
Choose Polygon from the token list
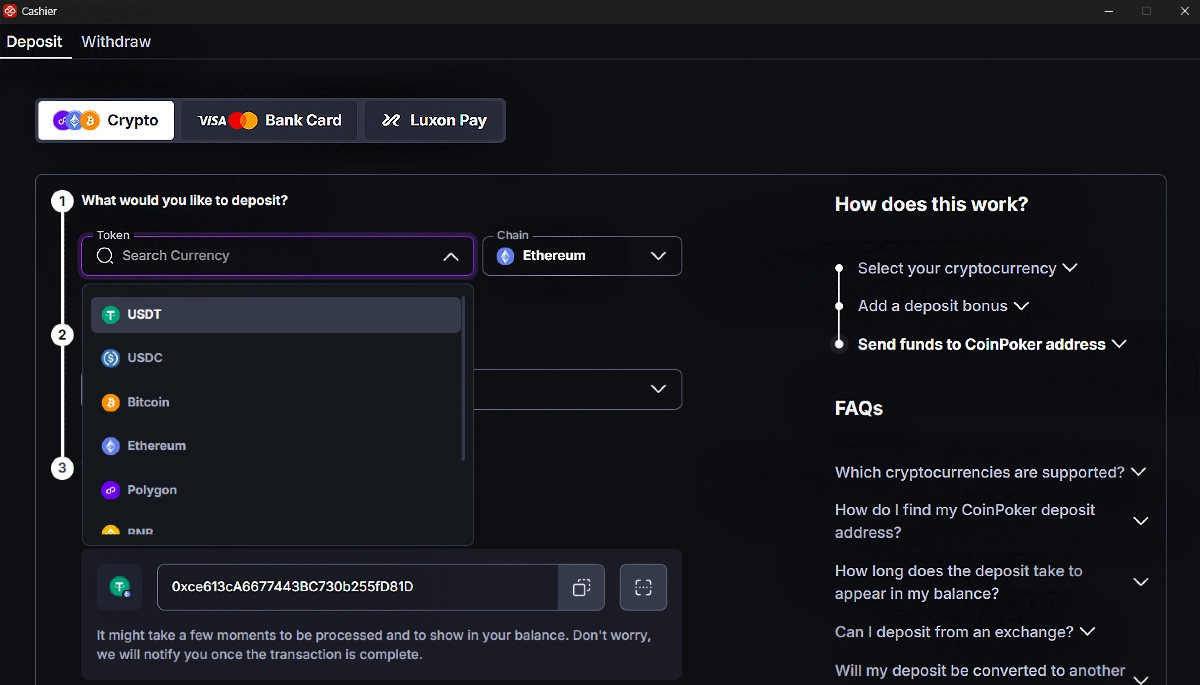275,490
